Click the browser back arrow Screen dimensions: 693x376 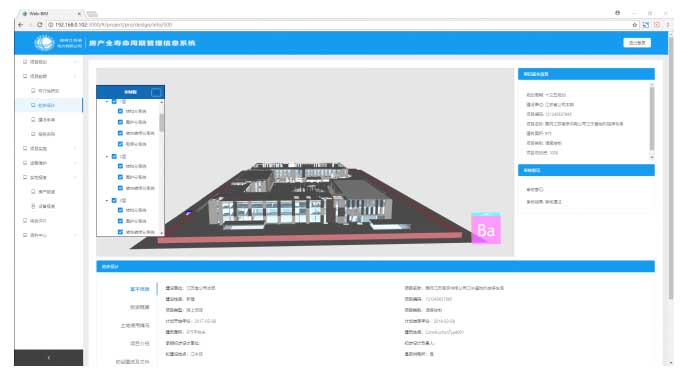20,25
